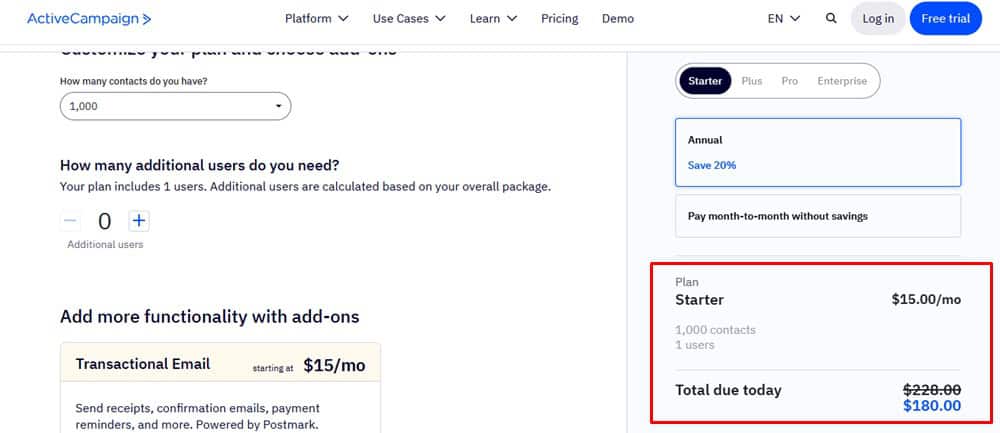This screenshot has width=1000, height=433.
Task: Increase additional users with plus button
Action: click(x=139, y=221)
